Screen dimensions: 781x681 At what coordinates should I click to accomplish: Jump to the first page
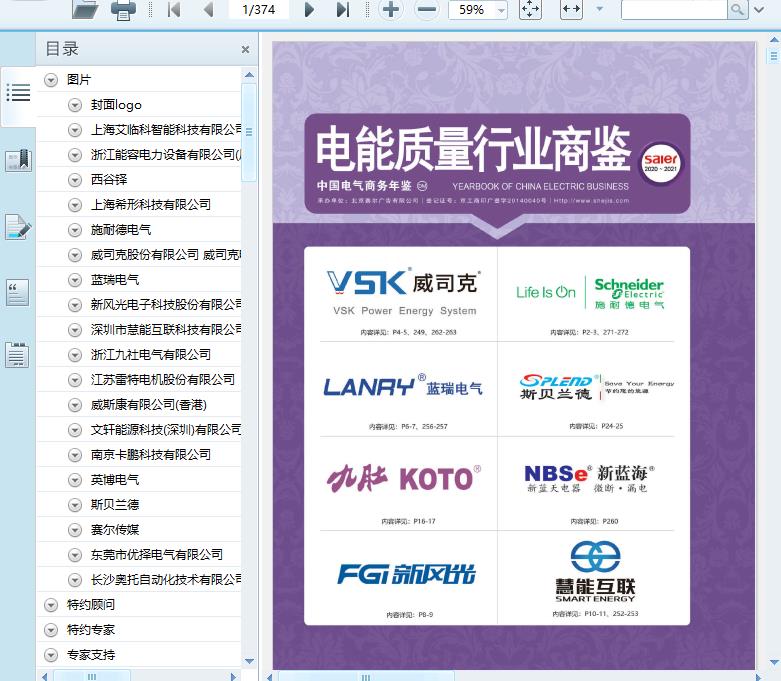pyautogui.click(x=174, y=9)
